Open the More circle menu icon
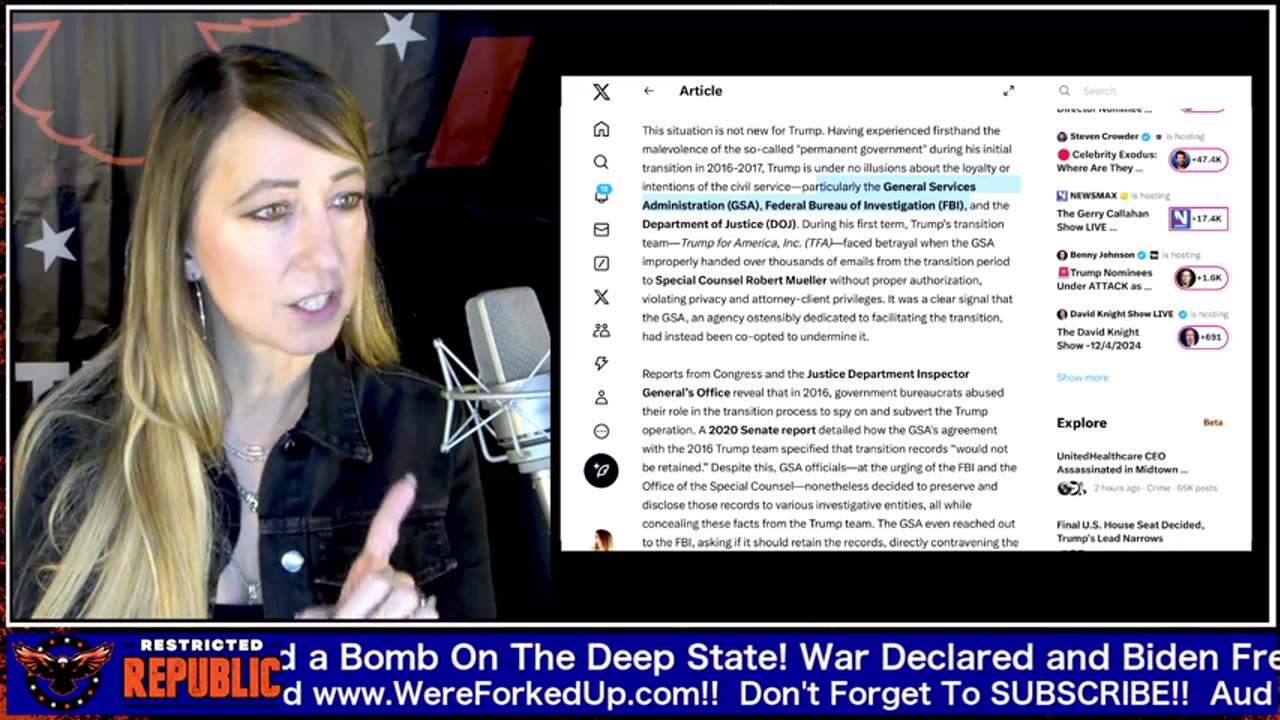This screenshot has width=1280, height=720. pyautogui.click(x=601, y=431)
